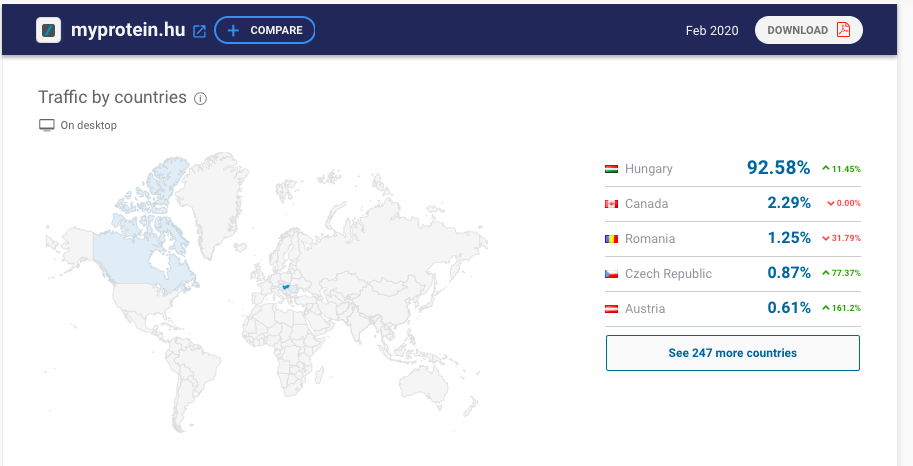Viewport: 913px width, 466px height.
Task: Click the Czech Republic flag icon
Action: [x=611, y=274]
